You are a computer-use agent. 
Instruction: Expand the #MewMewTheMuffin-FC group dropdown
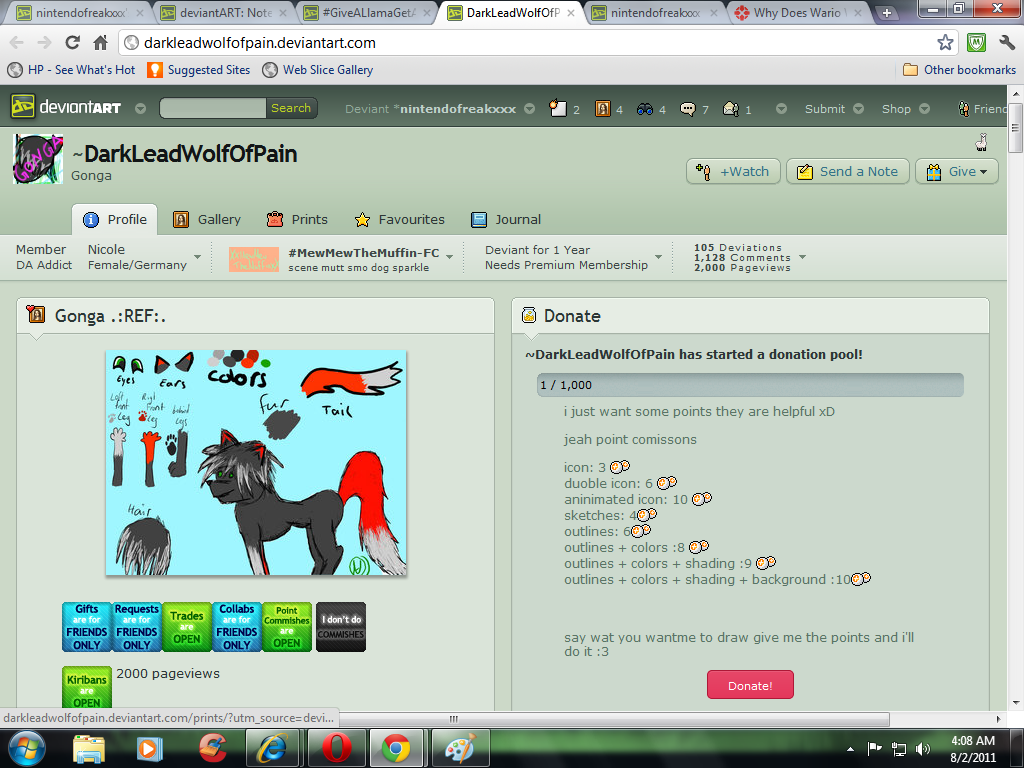[x=449, y=257]
